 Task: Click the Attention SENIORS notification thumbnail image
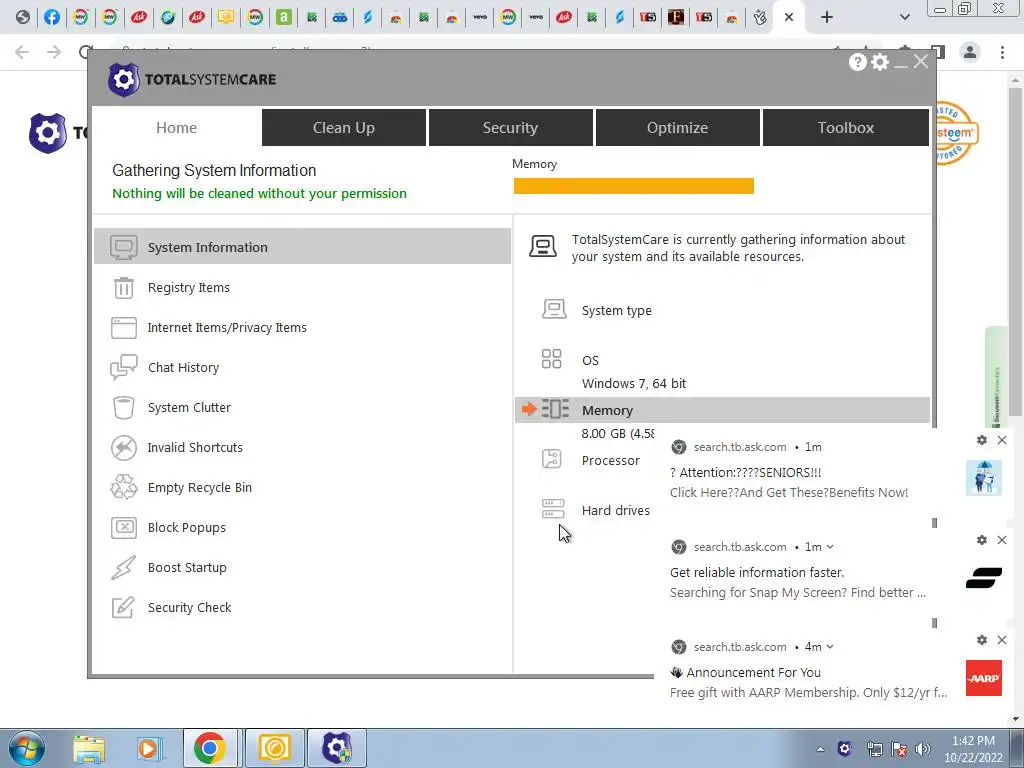click(984, 478)
